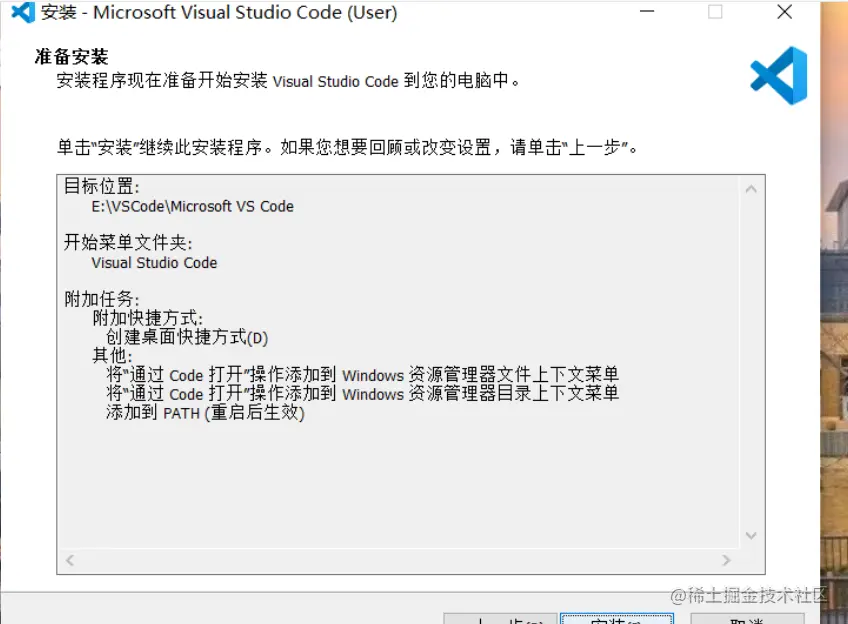Click the horizontal scroll right arrow
Screen dimensions: 848x624
726,560
